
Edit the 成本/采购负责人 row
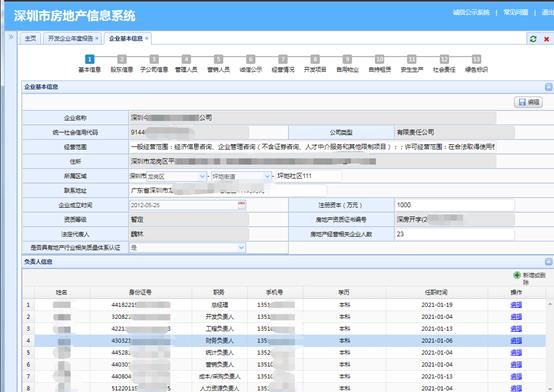pyautogui.click(x=516, y=376)
